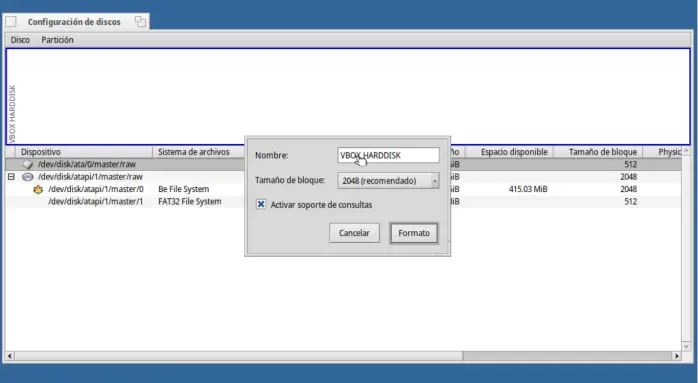698x383 pixels.
Task: Click Espacio disponible column header
Action: pos(509,152)
